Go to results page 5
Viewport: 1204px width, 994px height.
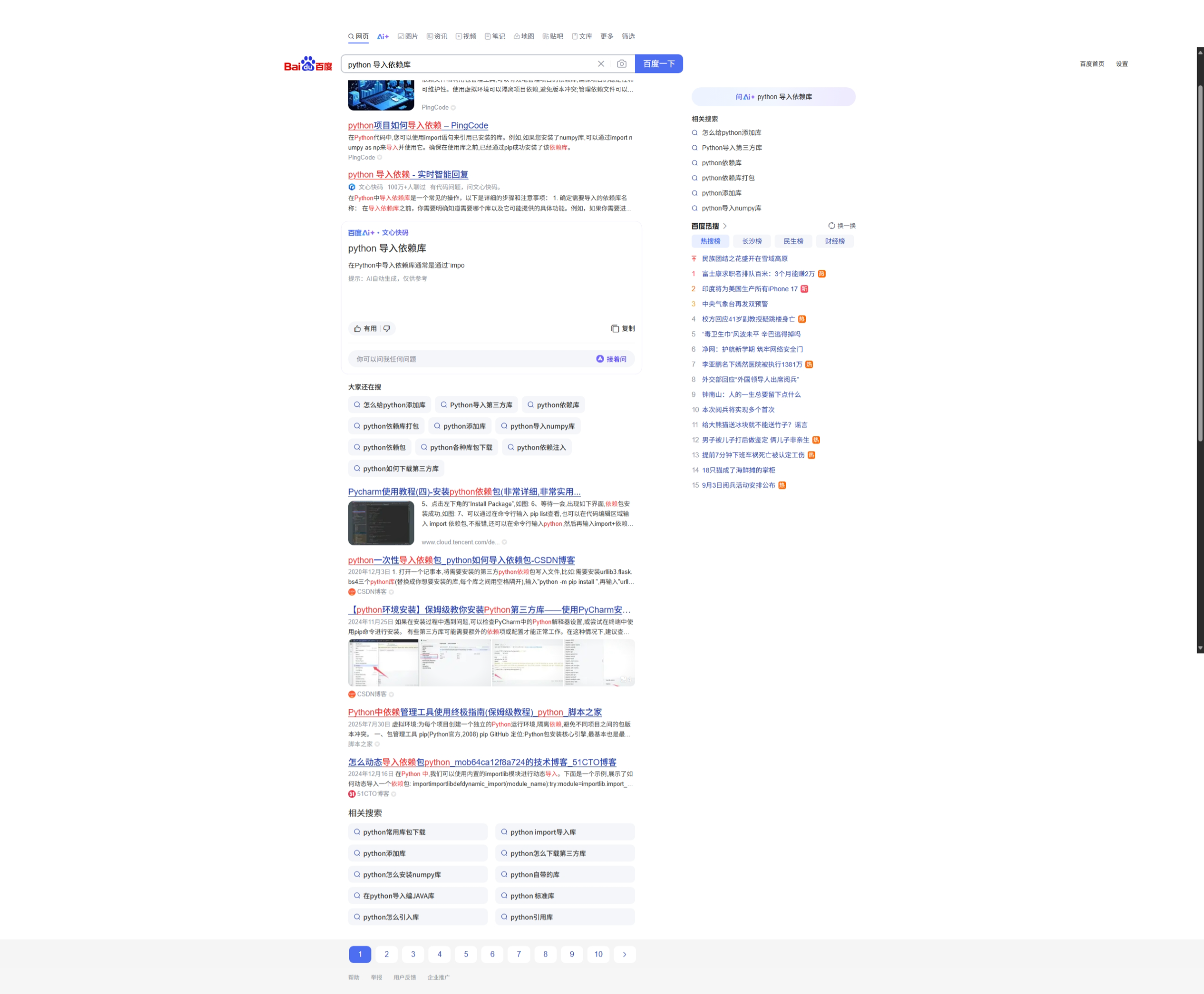click(466, 954)
